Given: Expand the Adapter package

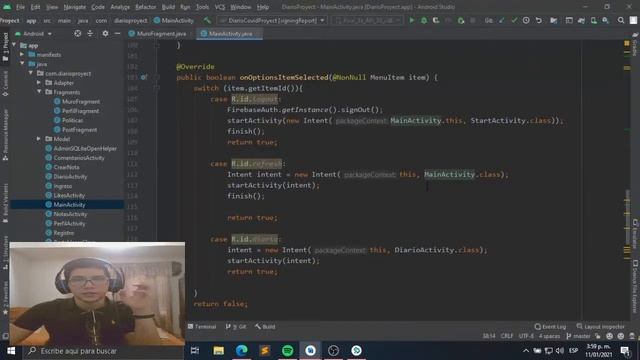Looking at the screenshot, I should (x=39, y=82).
